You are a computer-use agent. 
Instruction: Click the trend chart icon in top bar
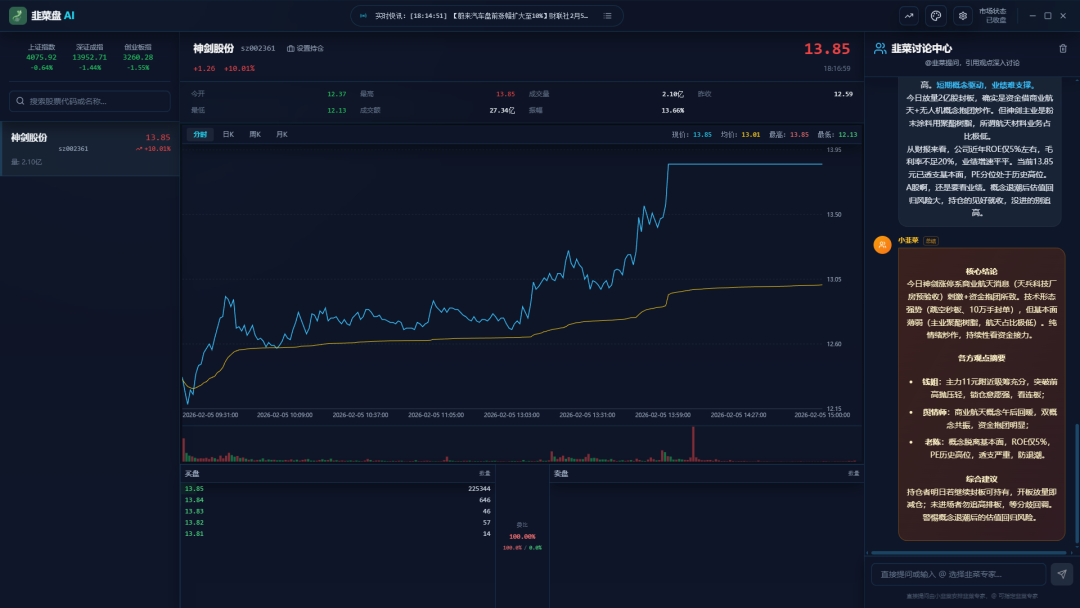point(909,16)
